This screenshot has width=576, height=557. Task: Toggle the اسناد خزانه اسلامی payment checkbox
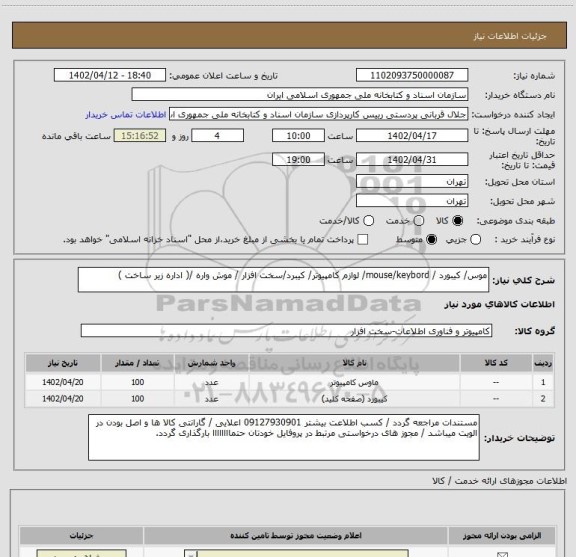coord(363,240)
